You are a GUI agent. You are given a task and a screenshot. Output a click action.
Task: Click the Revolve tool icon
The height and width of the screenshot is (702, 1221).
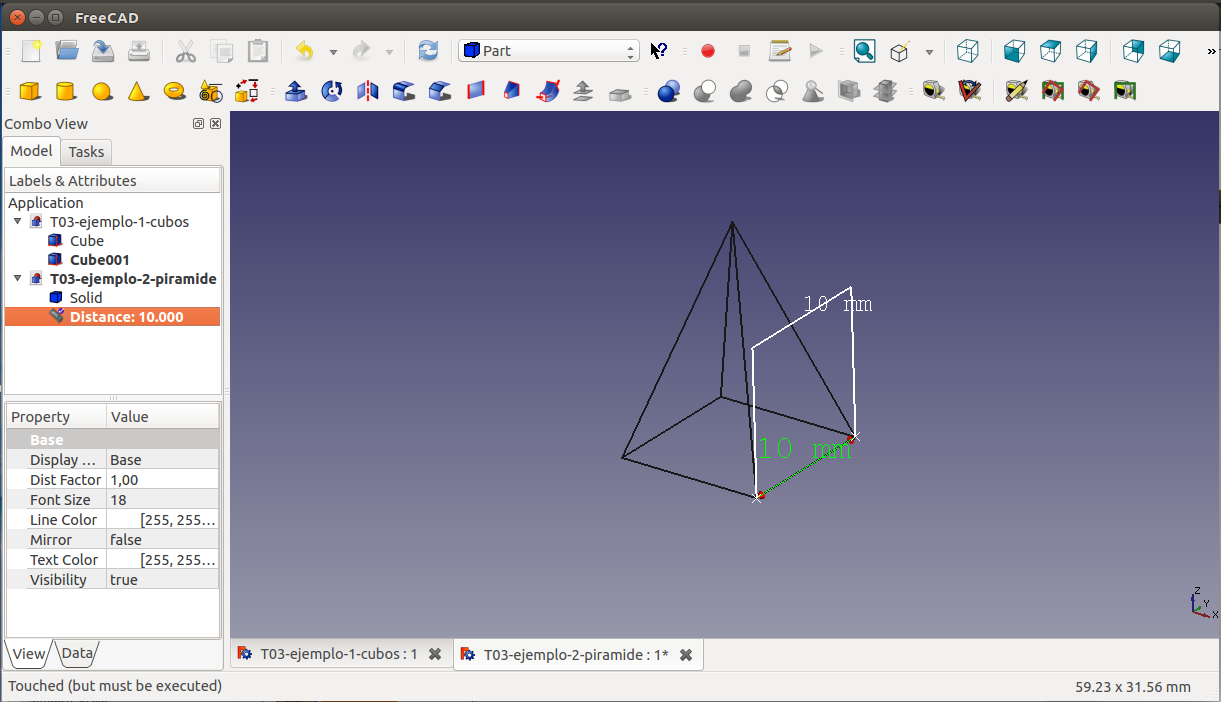[x=332, y=92]
